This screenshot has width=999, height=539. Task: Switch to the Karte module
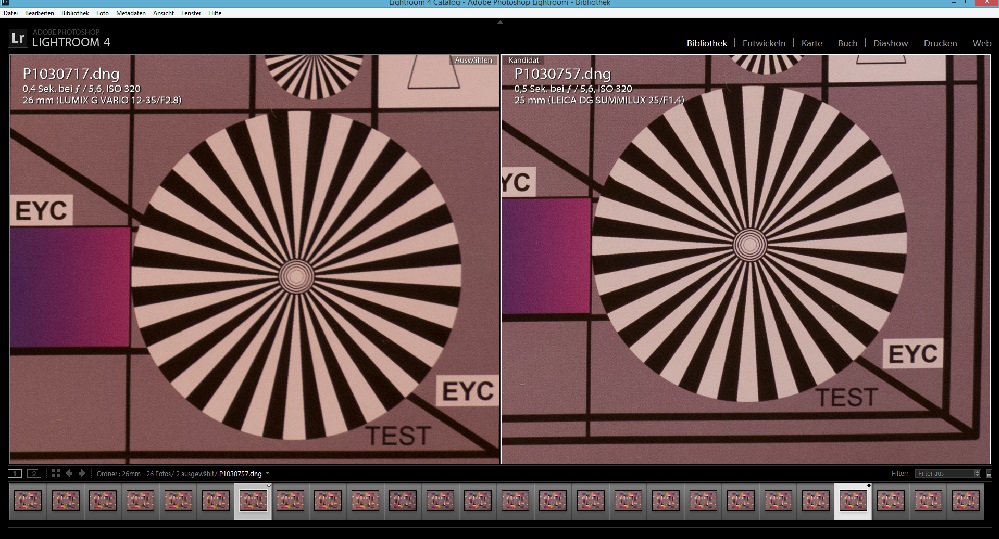811,43
